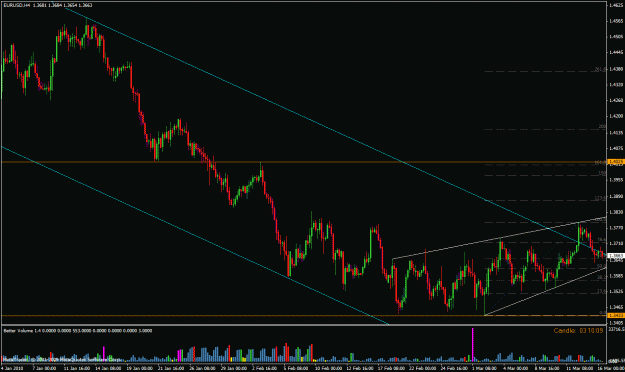Image resolution: width=625 pixels, height=372 pixels.
Task: Click the 1.4200 price scale label
Action: pyautogui.click(x=616, y=116)
